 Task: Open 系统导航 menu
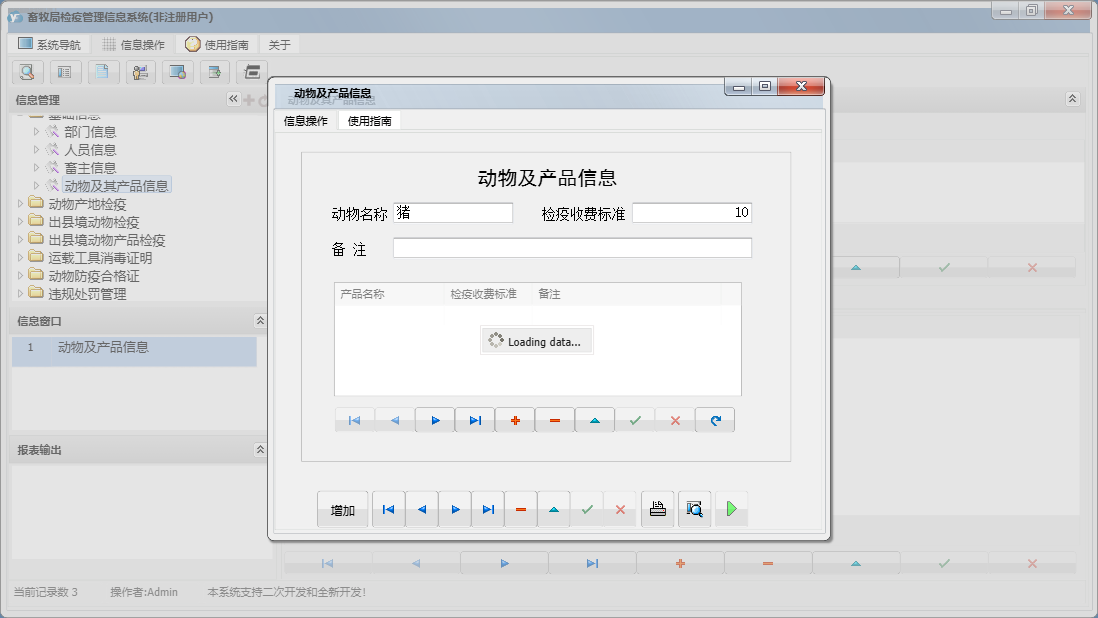(49, 44)
